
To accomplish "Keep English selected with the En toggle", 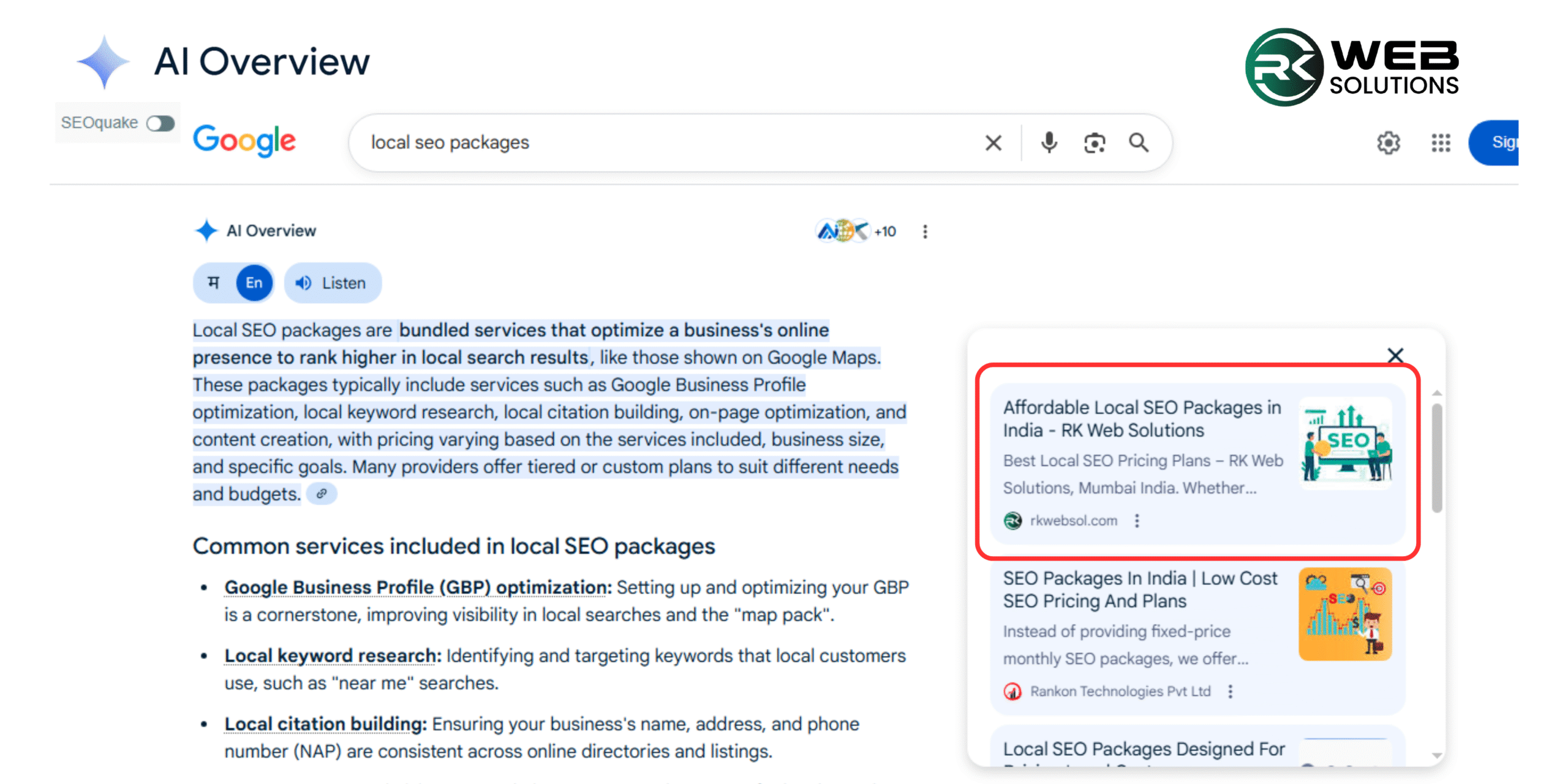I will pyautogui.click(x=254, y=282).
